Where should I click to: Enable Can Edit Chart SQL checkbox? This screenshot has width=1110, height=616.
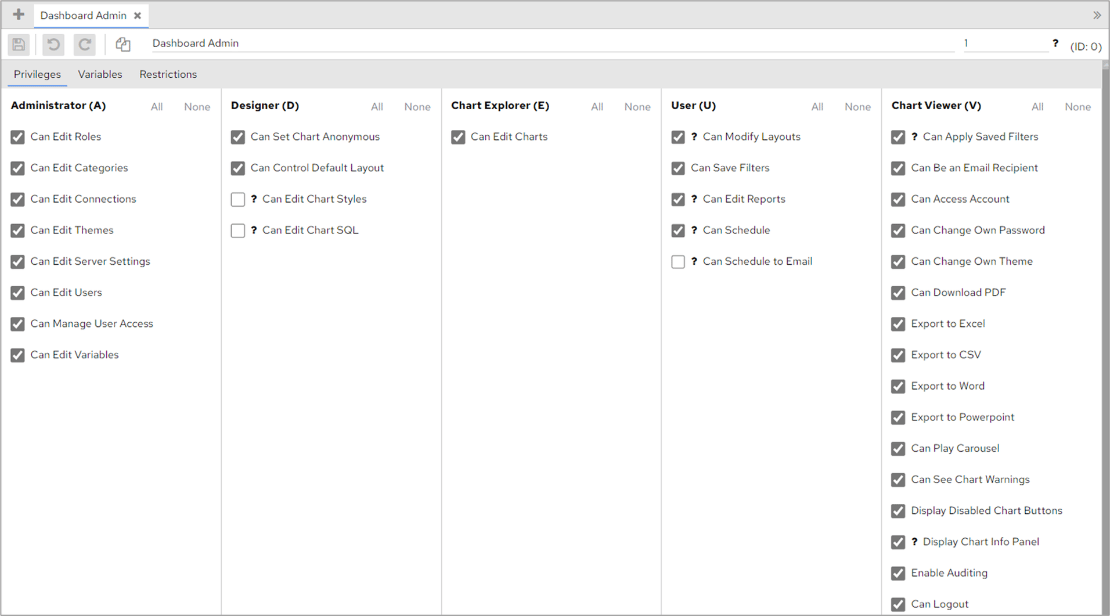[x=238, y=231]
